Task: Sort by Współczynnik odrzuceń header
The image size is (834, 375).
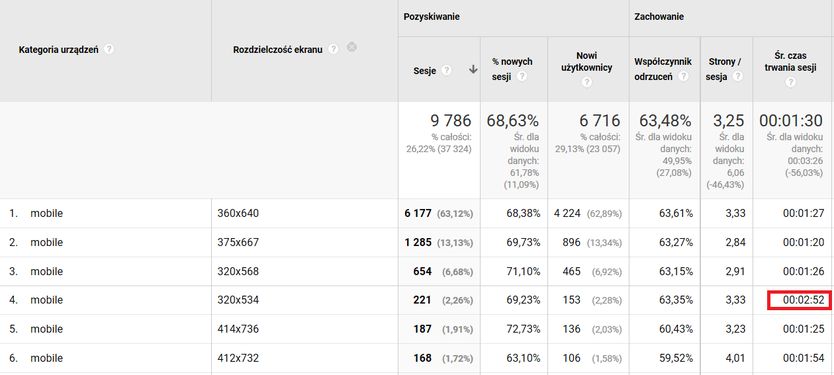Action: (x=663, y=69)
